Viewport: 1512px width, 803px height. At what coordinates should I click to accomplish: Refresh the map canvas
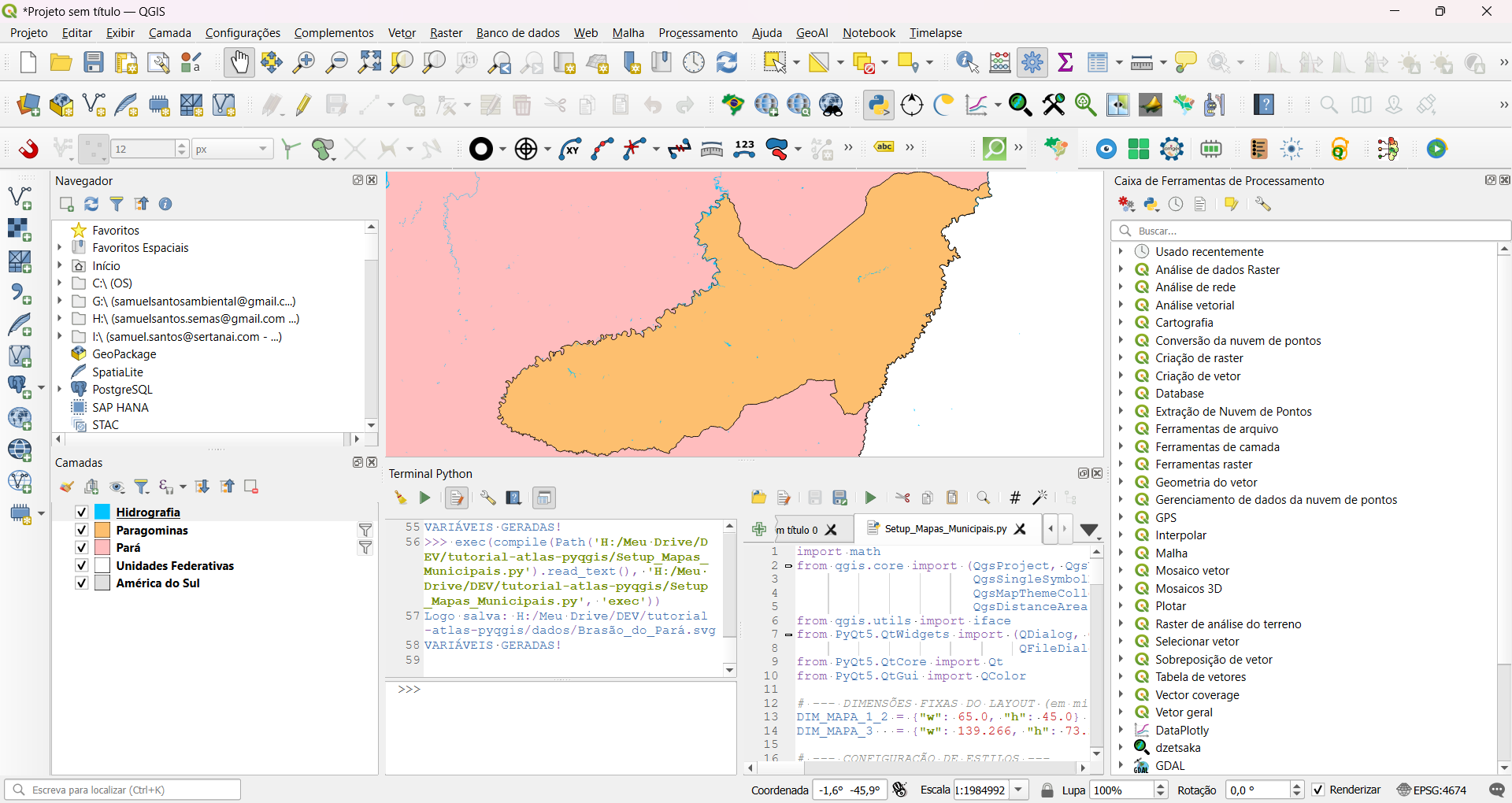pyautogui.click(x=726, y=62)
